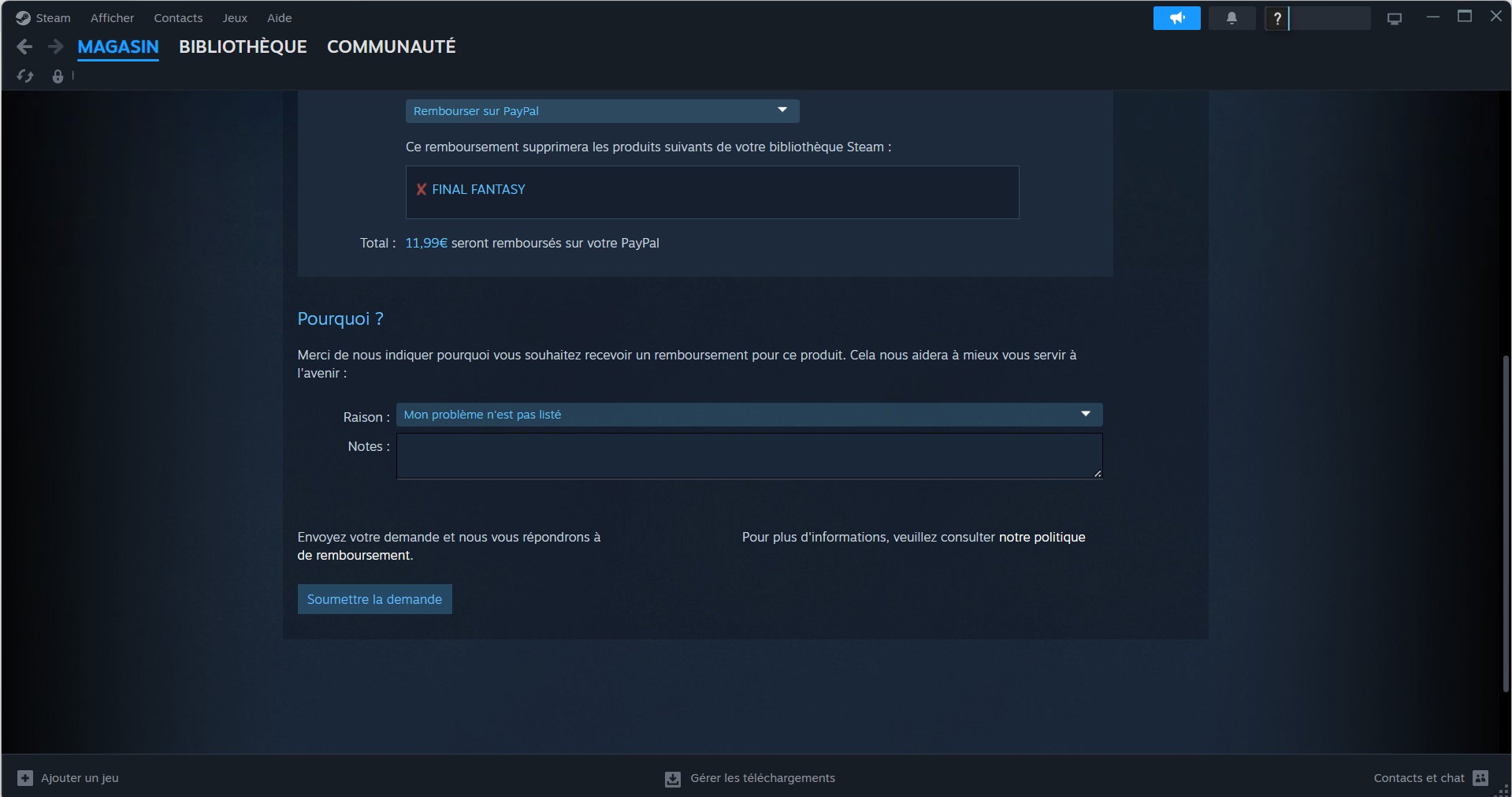The width and height of the screenshot is (1512, 797).
Task: Click the Steam logo icon
Action: (22, 17)
